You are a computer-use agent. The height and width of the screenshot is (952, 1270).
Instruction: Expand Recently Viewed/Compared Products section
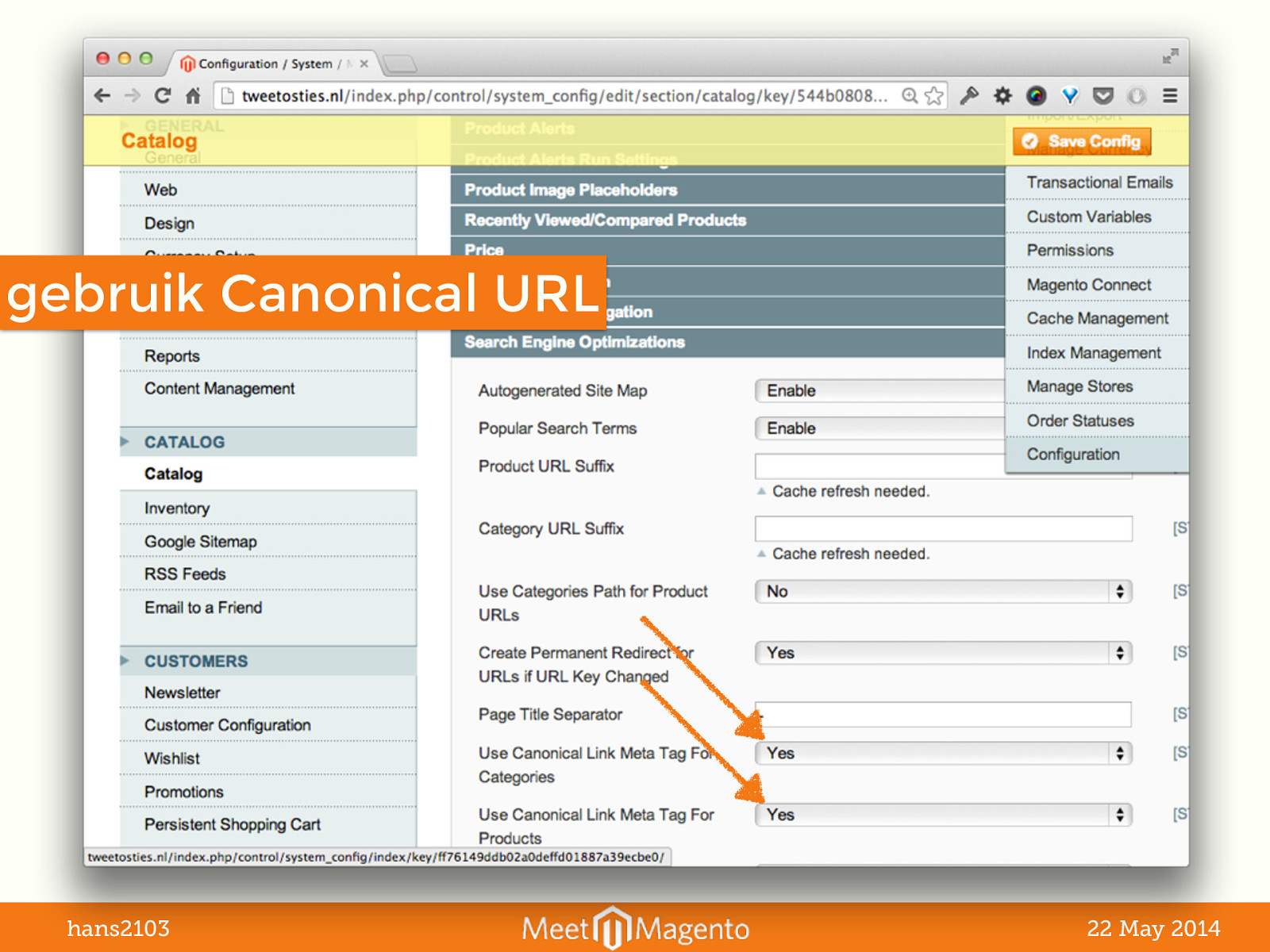(x=728, y=220)
